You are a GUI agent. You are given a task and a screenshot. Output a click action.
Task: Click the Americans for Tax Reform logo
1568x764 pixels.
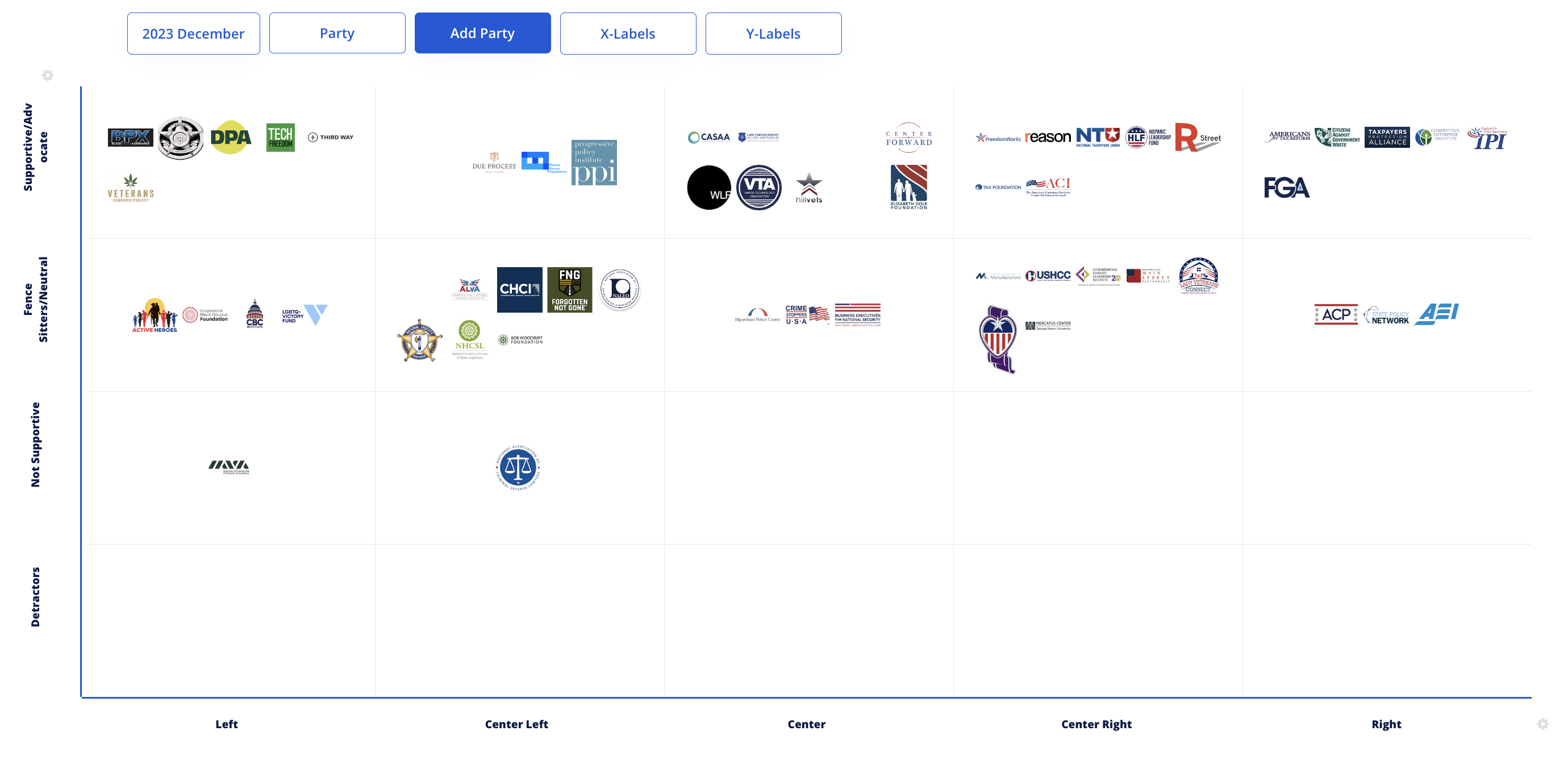click(x=1287, y=138)
